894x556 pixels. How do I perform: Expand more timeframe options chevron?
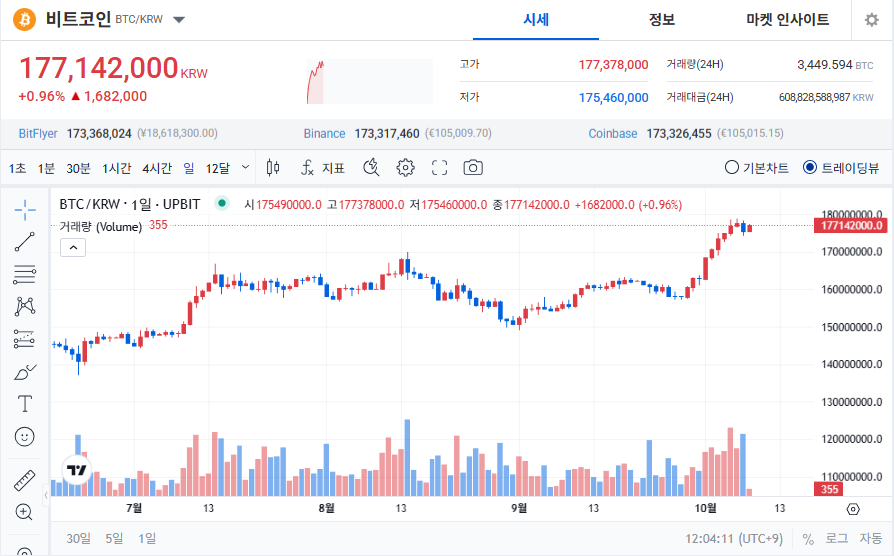245,167
